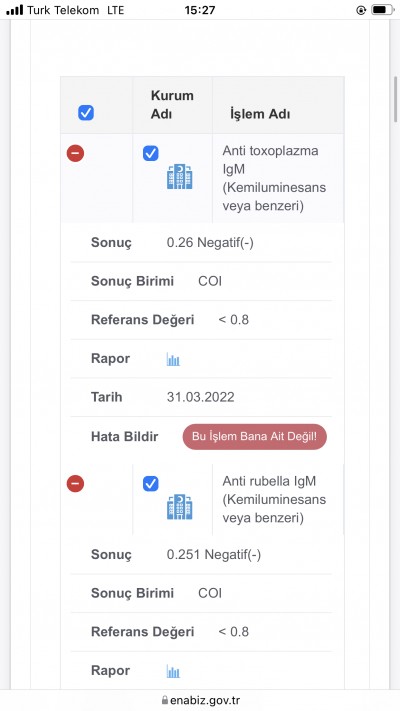The width and height of the screenshot is (400, 711).
Task: Sort by the İşlem Adı column header
Action: click(x=260, y=114)
